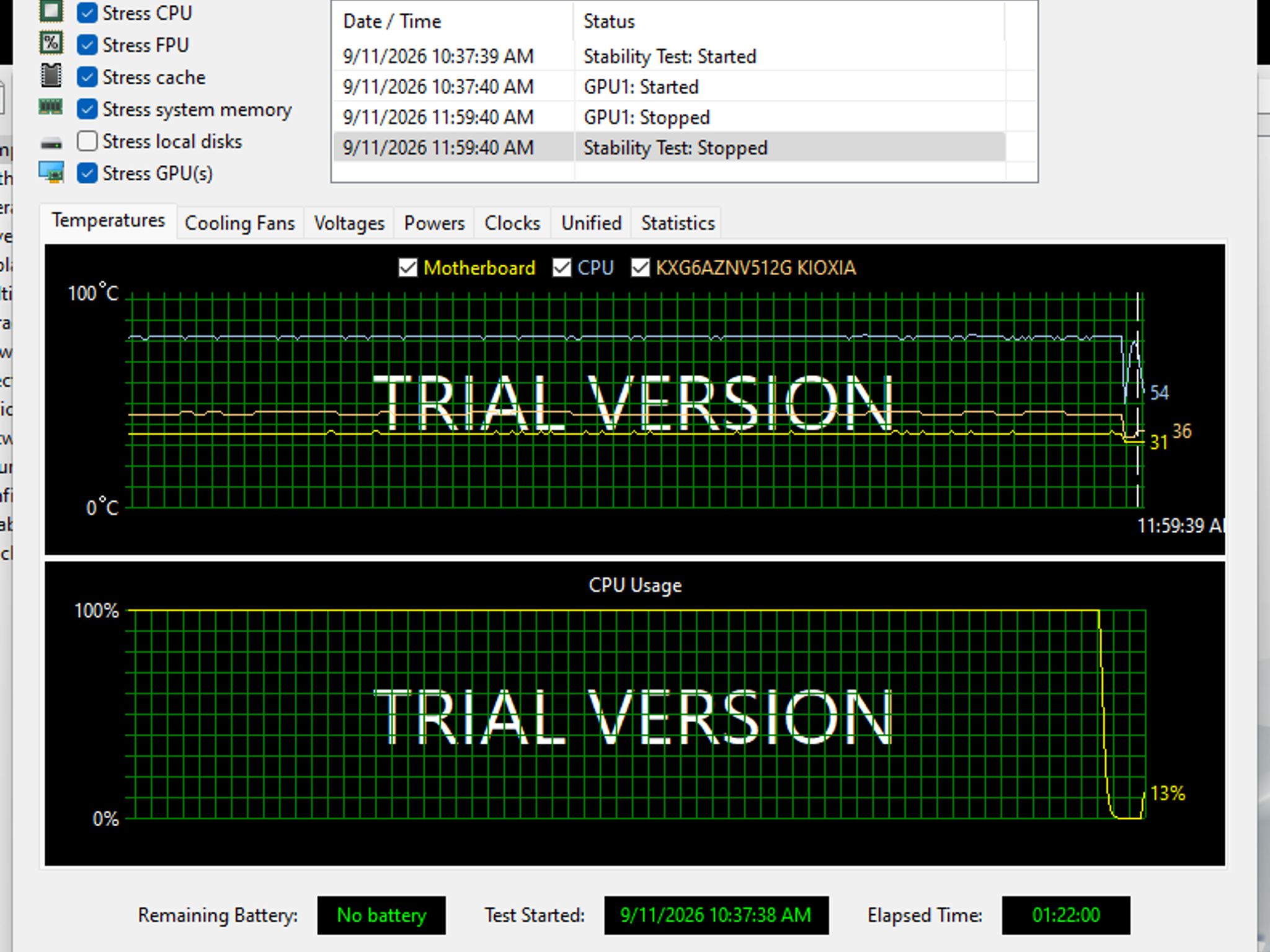This screenshot has width=1270, height=952.
Task: Click the Status column header
Action: (x=789, y=21)
